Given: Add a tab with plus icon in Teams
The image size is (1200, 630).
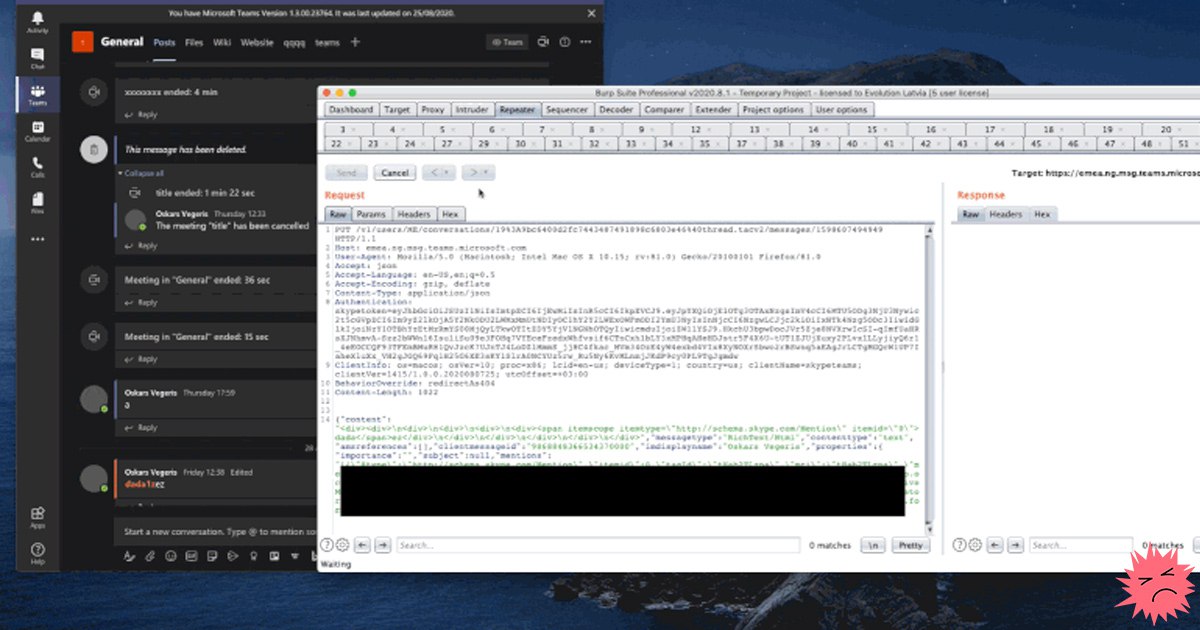Looking at the screenshot, I should [355, 43].
